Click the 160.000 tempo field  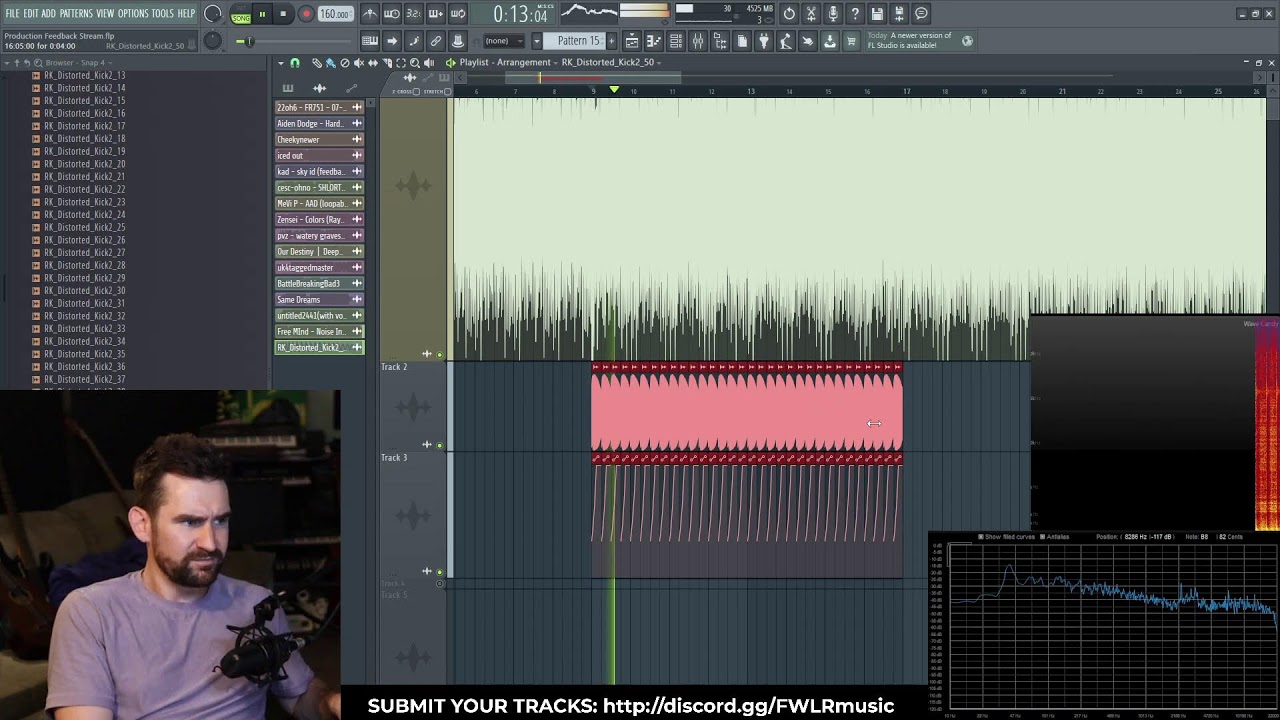click(335, 14)
